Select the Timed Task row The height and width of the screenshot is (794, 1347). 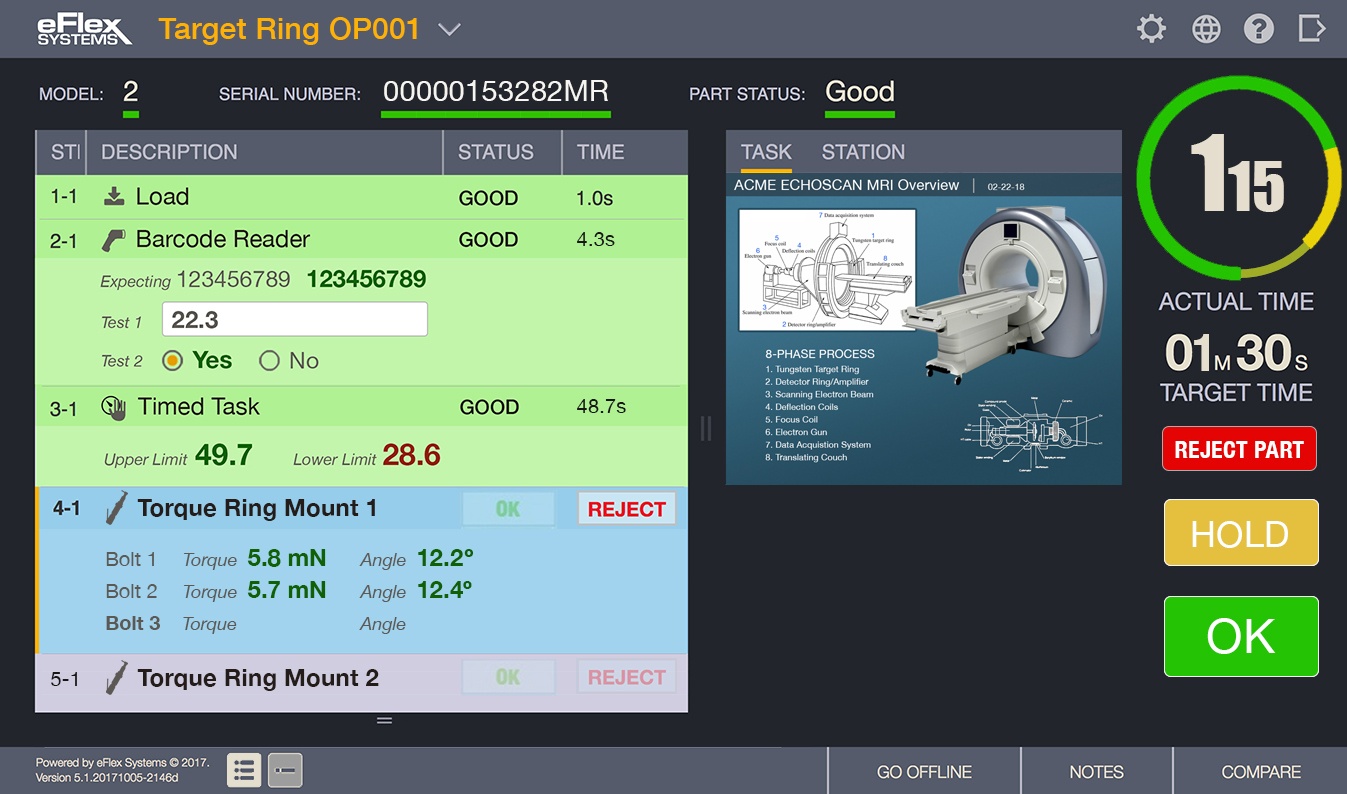click(x=361, y=407)
